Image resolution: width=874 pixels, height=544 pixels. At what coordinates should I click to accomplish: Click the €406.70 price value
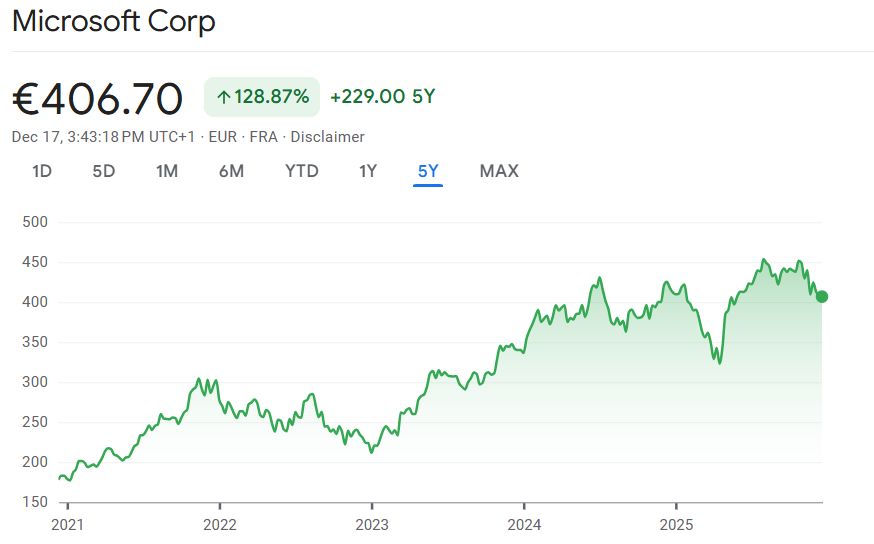[98, 98]
